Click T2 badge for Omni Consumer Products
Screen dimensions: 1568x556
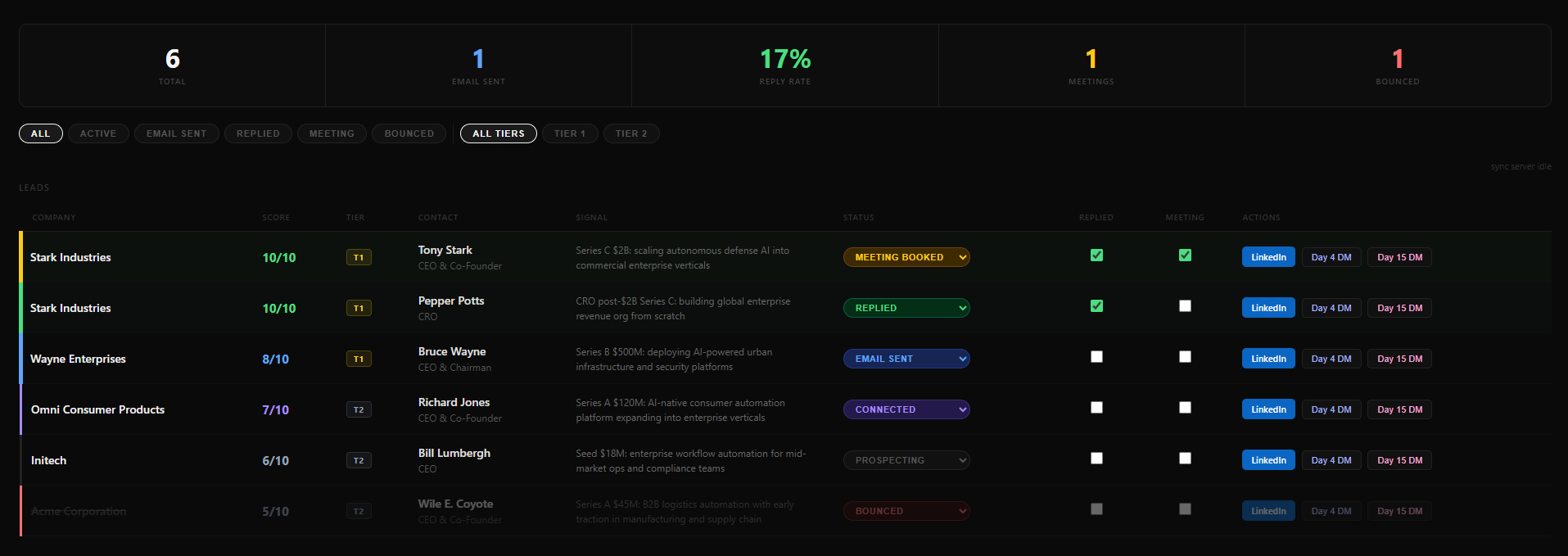click(359, 409)
